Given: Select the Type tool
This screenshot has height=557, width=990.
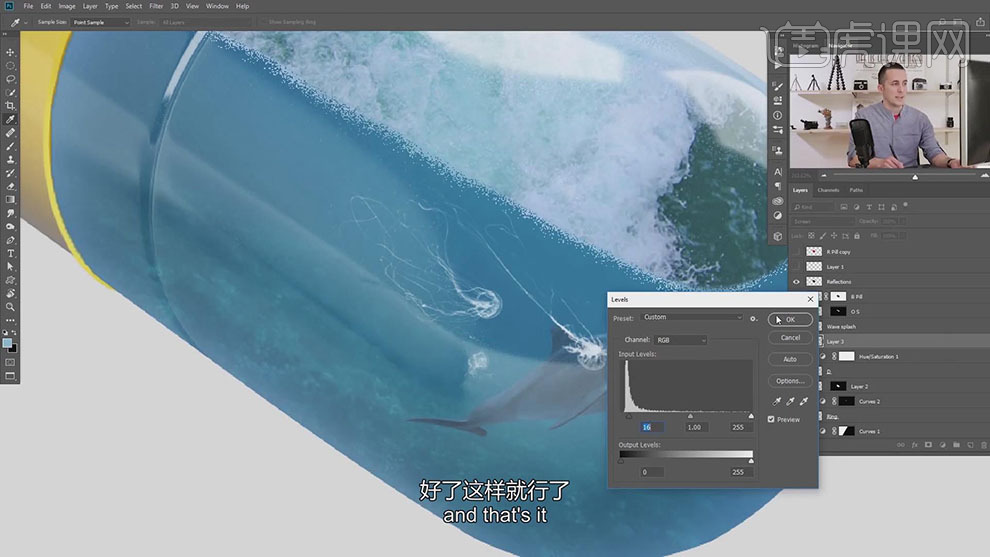Looking at the screenshot, I should coord(11,254).
